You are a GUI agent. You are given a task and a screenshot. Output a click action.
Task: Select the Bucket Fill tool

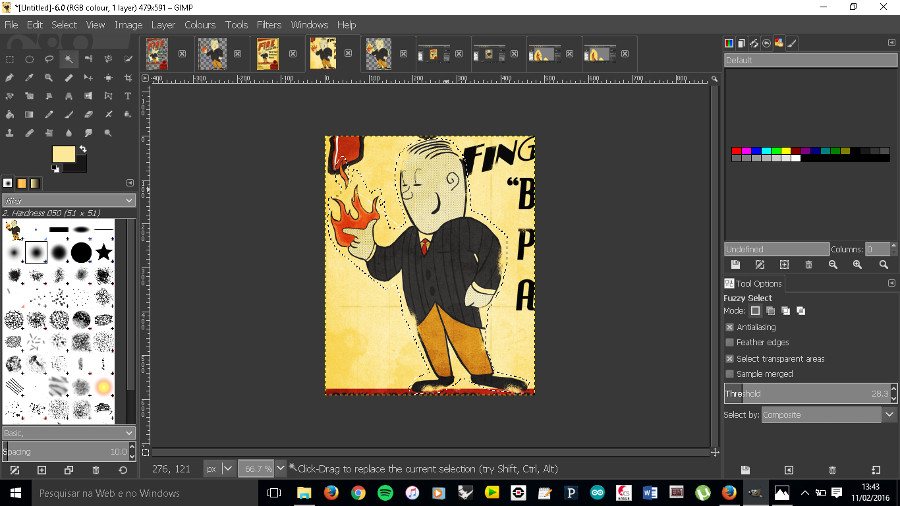coord(10,114)
